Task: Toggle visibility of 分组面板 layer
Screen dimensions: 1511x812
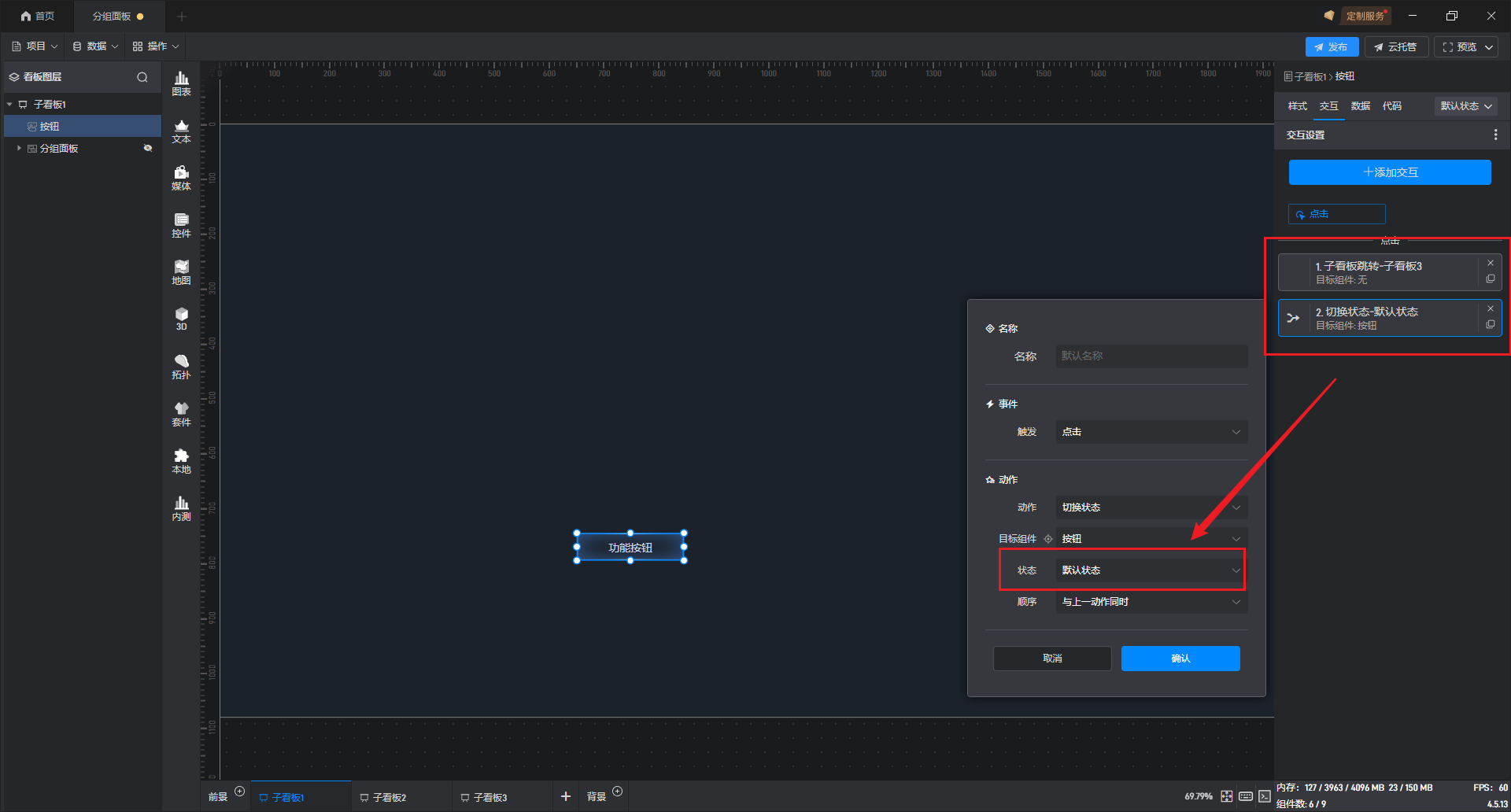Action: click(x=147, y=148)
